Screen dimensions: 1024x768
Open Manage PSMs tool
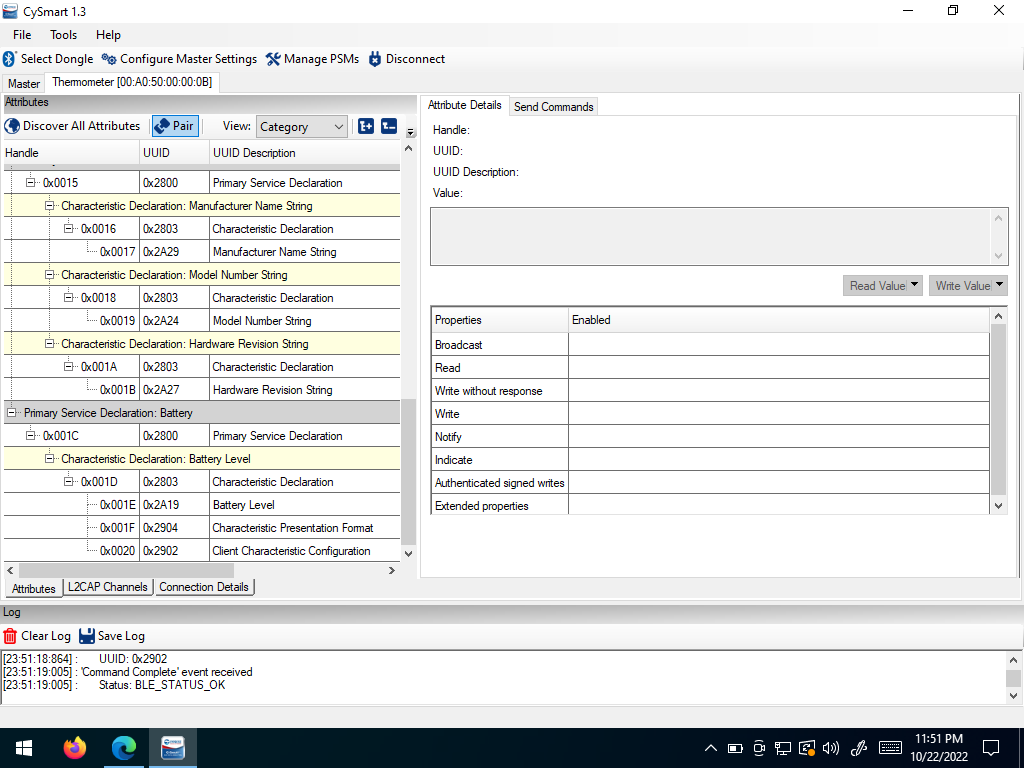[312, 59]
